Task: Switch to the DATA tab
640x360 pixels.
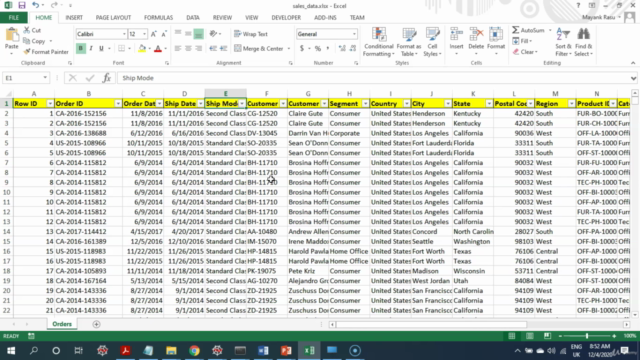Action: [193, 18]
